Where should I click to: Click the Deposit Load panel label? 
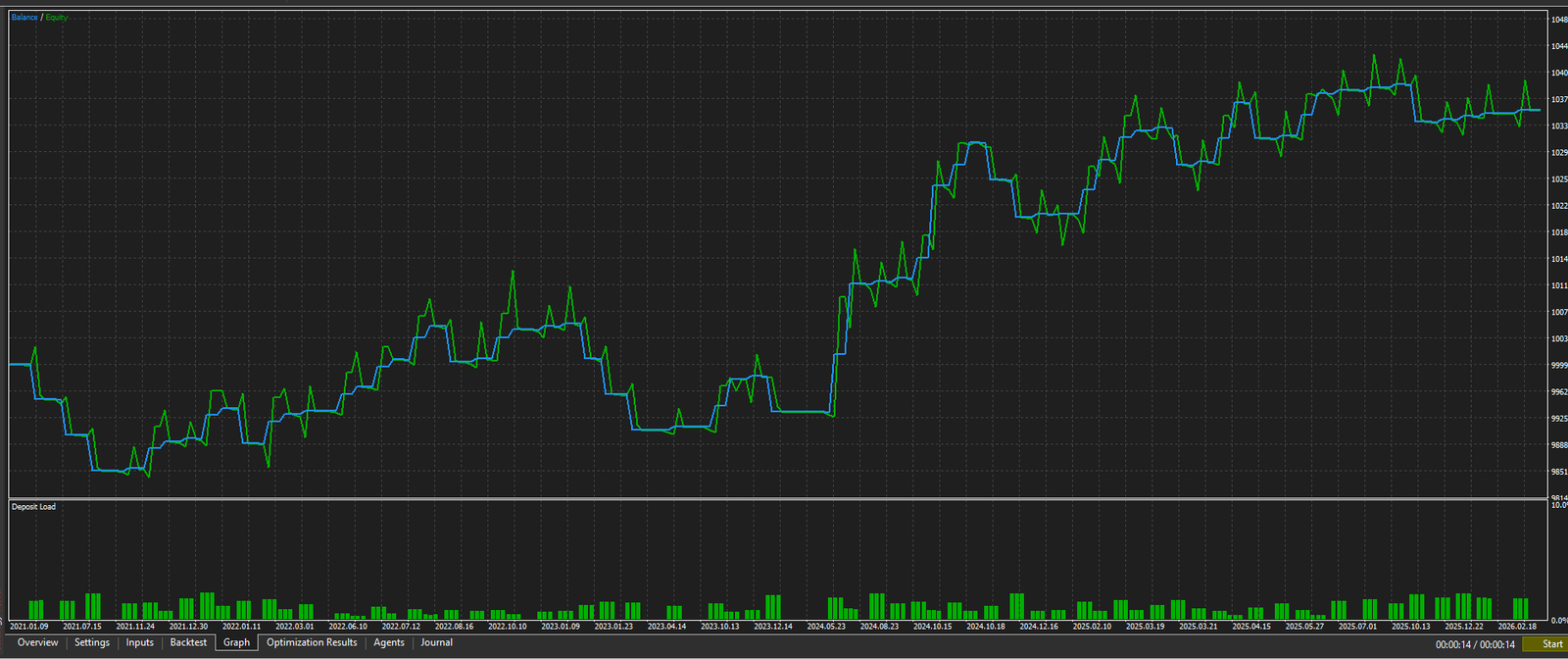coord(33,507)
